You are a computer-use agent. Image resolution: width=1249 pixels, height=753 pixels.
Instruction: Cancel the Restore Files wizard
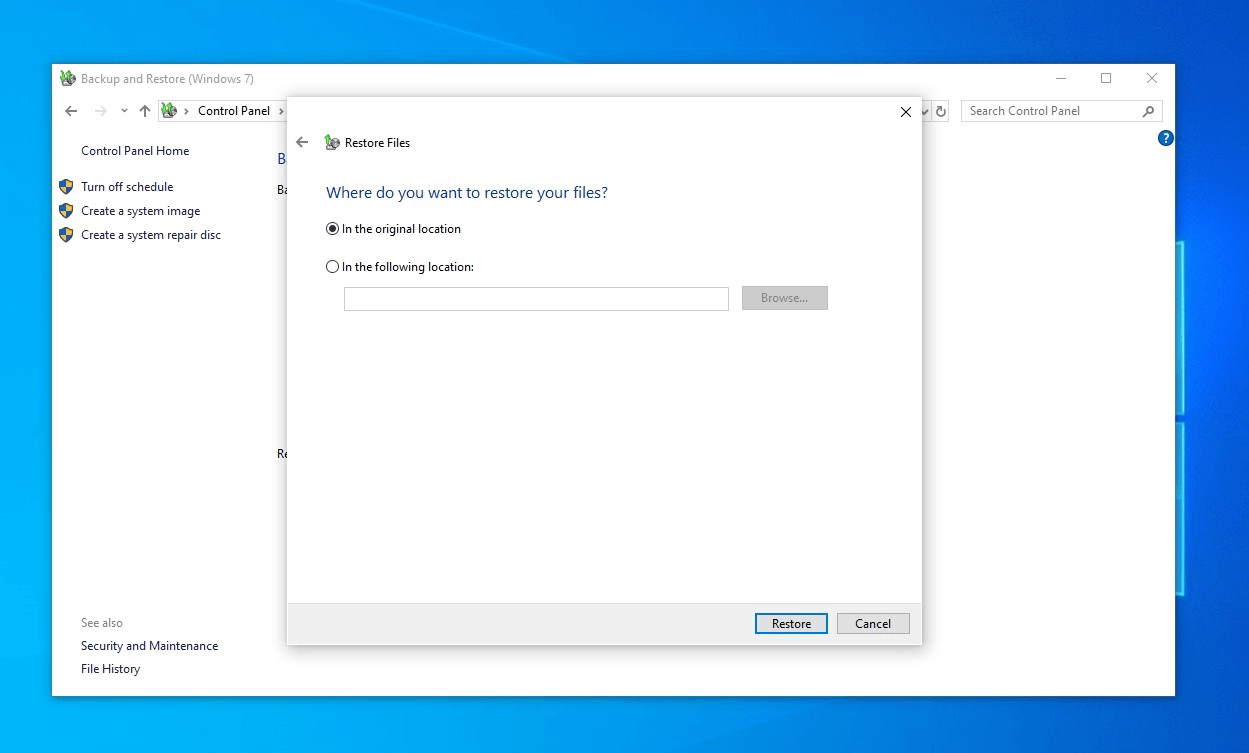click(x=872, y=623)
